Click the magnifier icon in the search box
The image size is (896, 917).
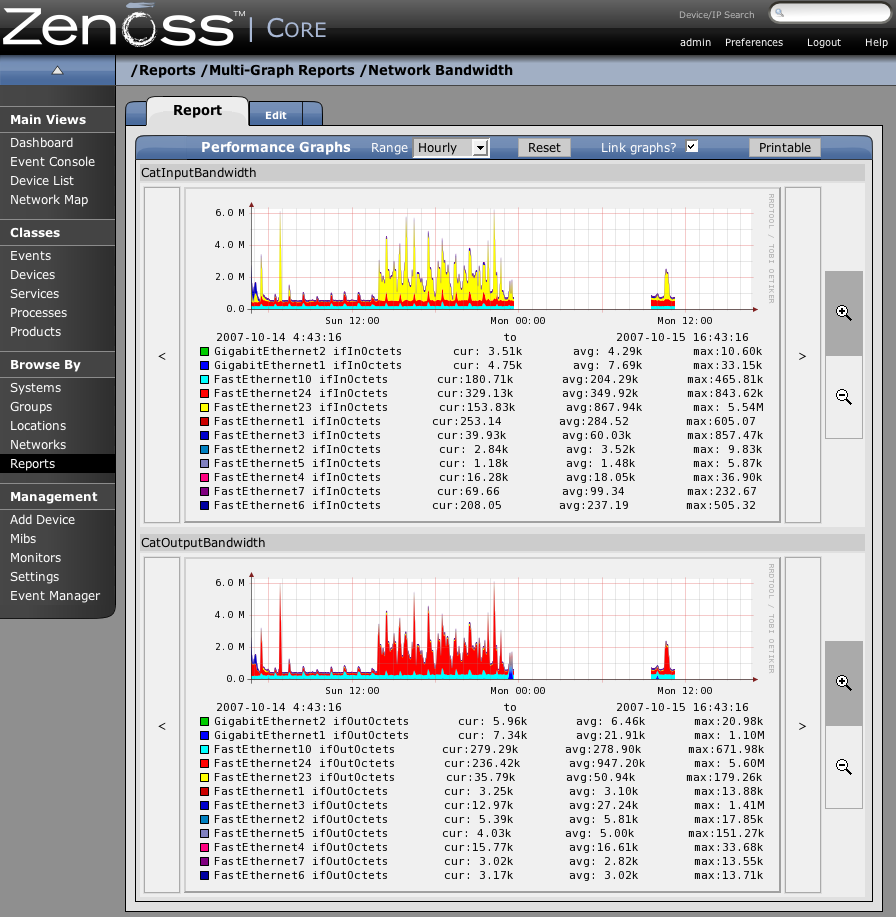point(780,12)
